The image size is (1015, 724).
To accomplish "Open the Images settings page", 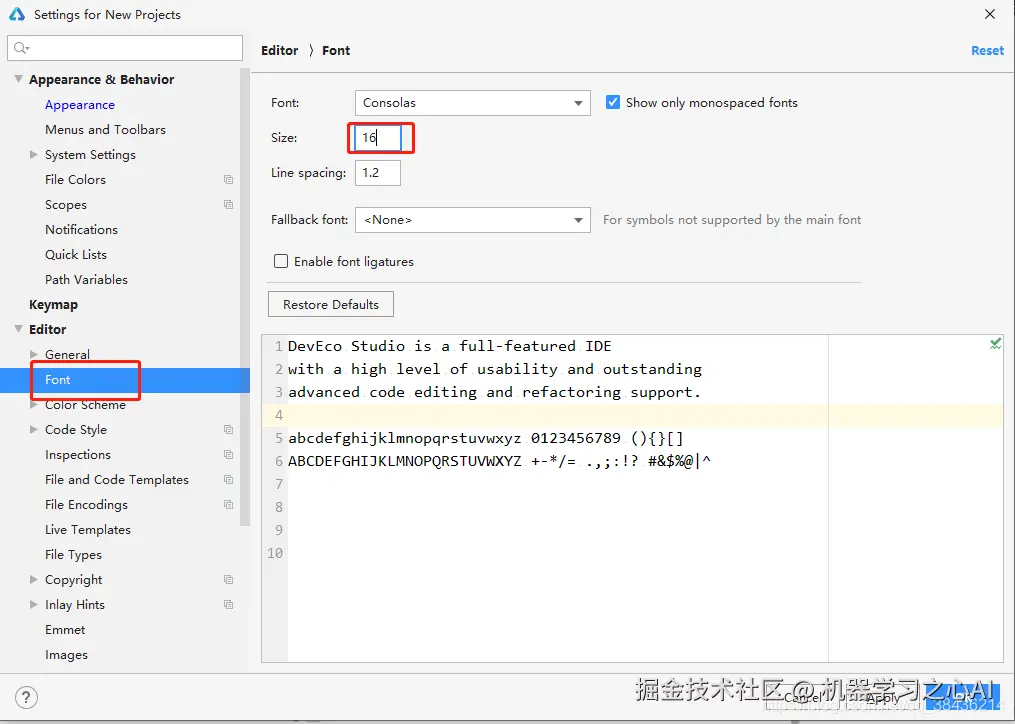I will coord(66,655).
